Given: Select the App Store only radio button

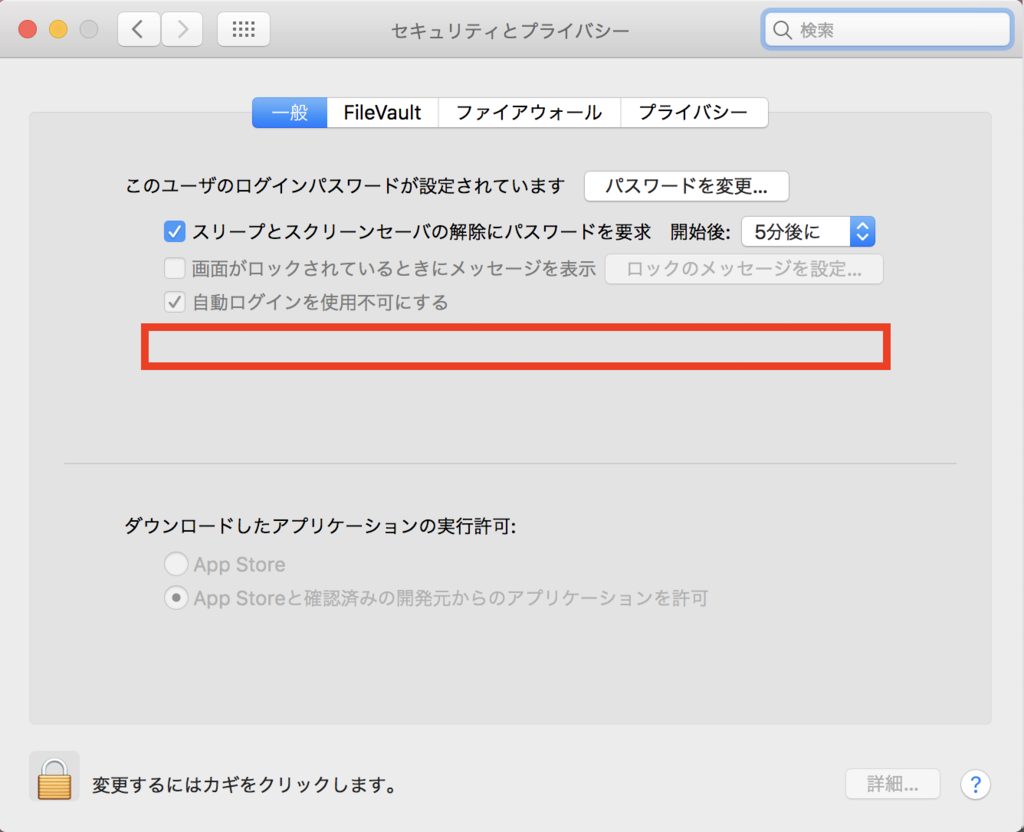Looking at the screenshot, I should point(176,564).
